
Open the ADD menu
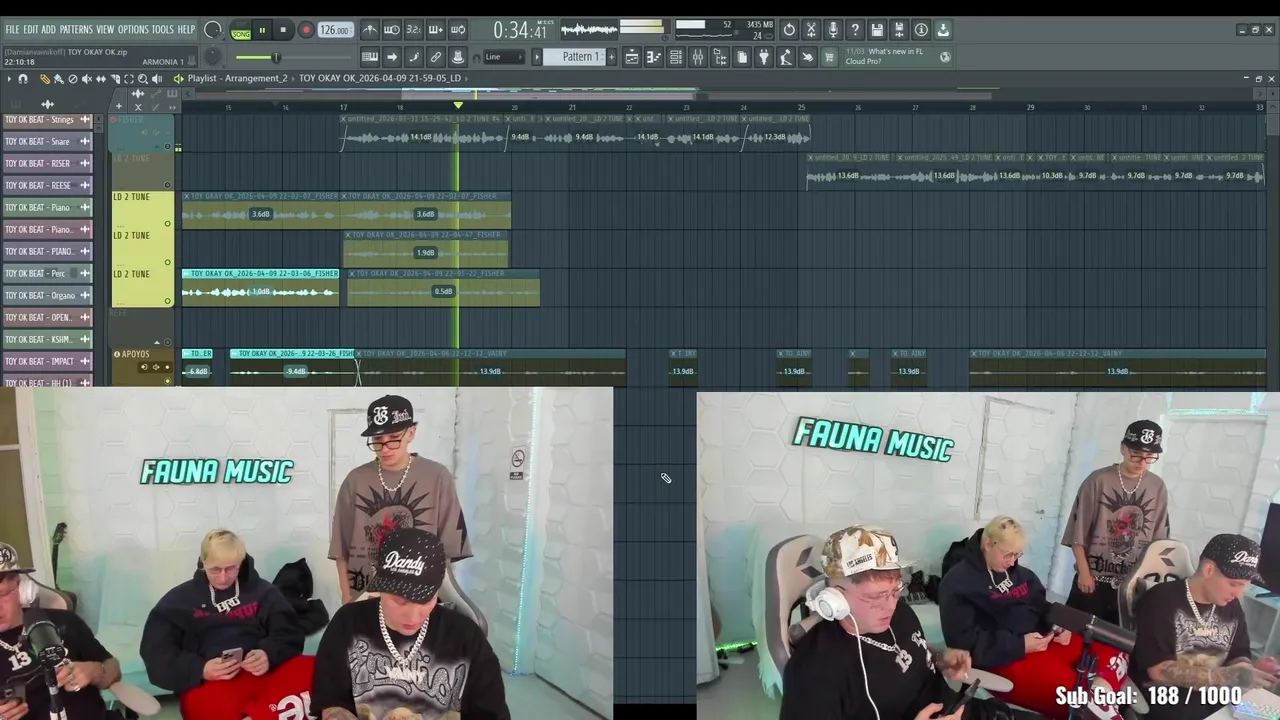point(48,30)
